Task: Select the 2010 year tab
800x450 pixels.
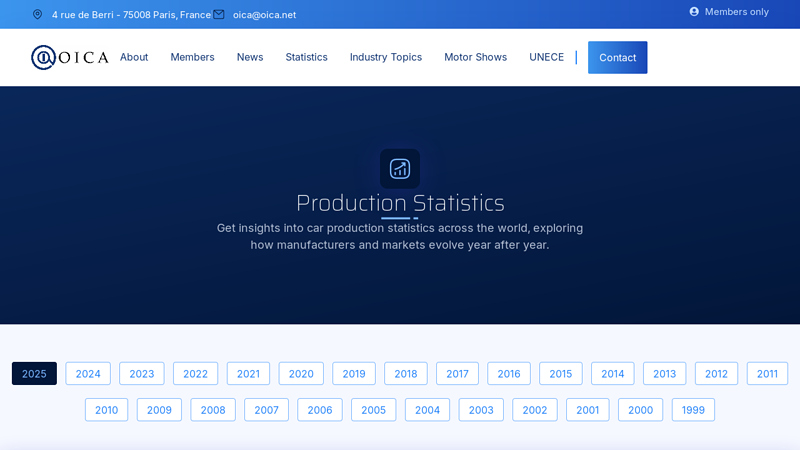Action: [107, 410]
